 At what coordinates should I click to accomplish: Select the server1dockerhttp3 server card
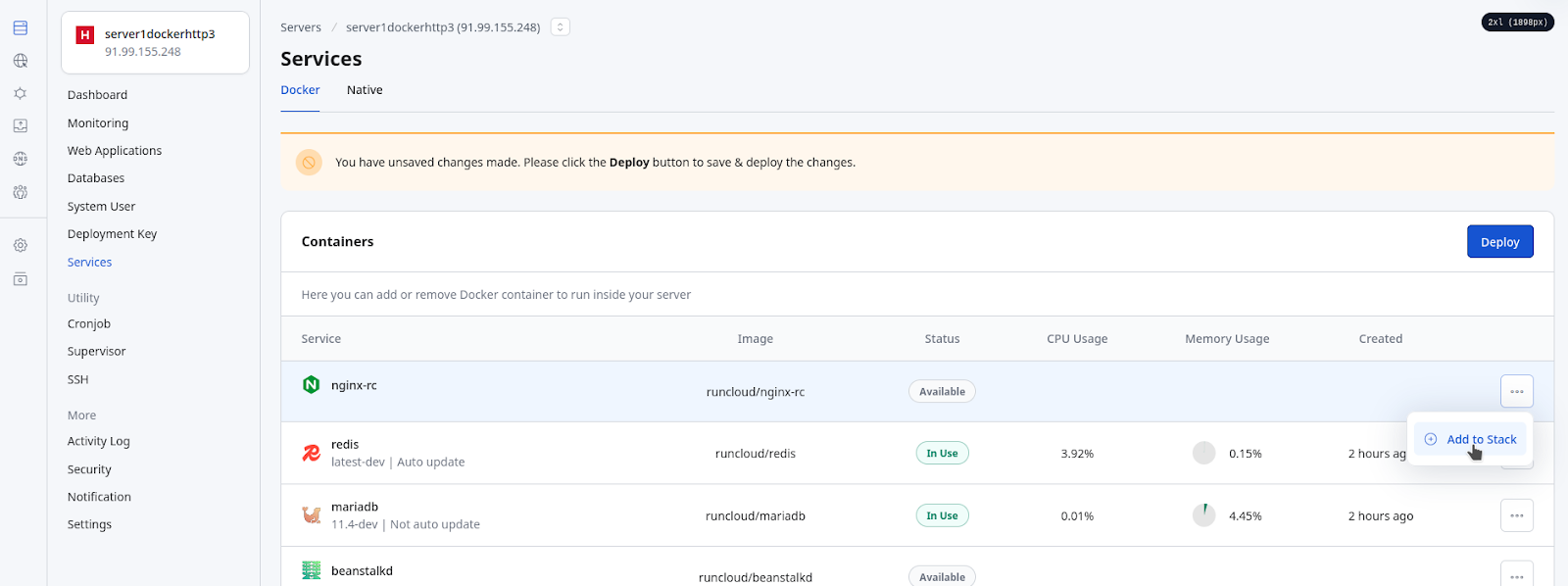coord(155,42)
